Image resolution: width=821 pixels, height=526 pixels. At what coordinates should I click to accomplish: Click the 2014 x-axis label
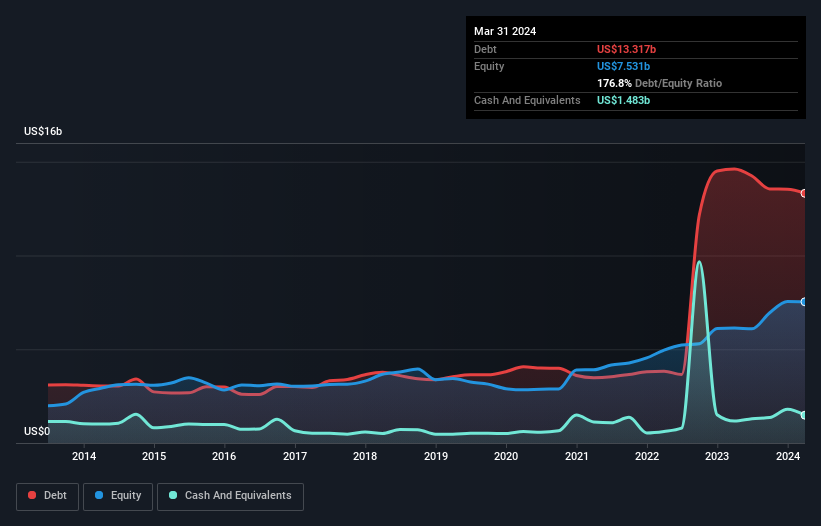pyautogui.click(x=84, y=456)
